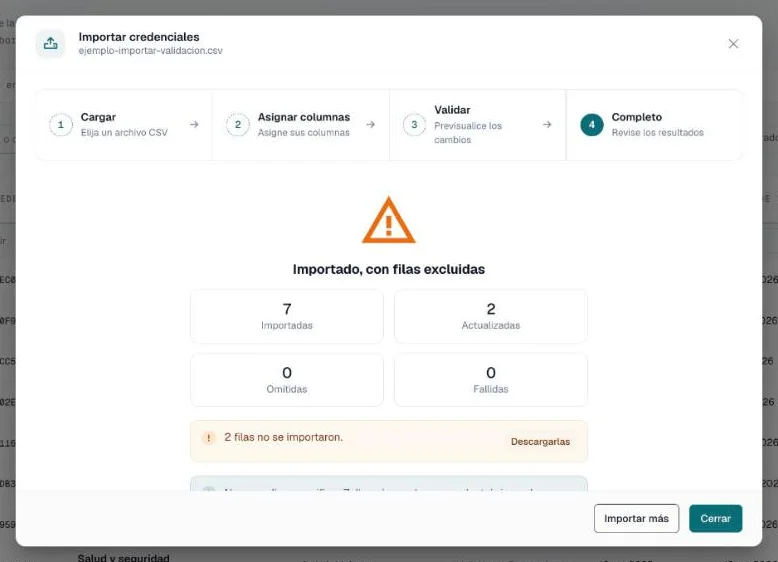This screenshot has height=562, width=778.
Task: Click the 2 Actualizadas card
Action: click(x=491, y=316)
